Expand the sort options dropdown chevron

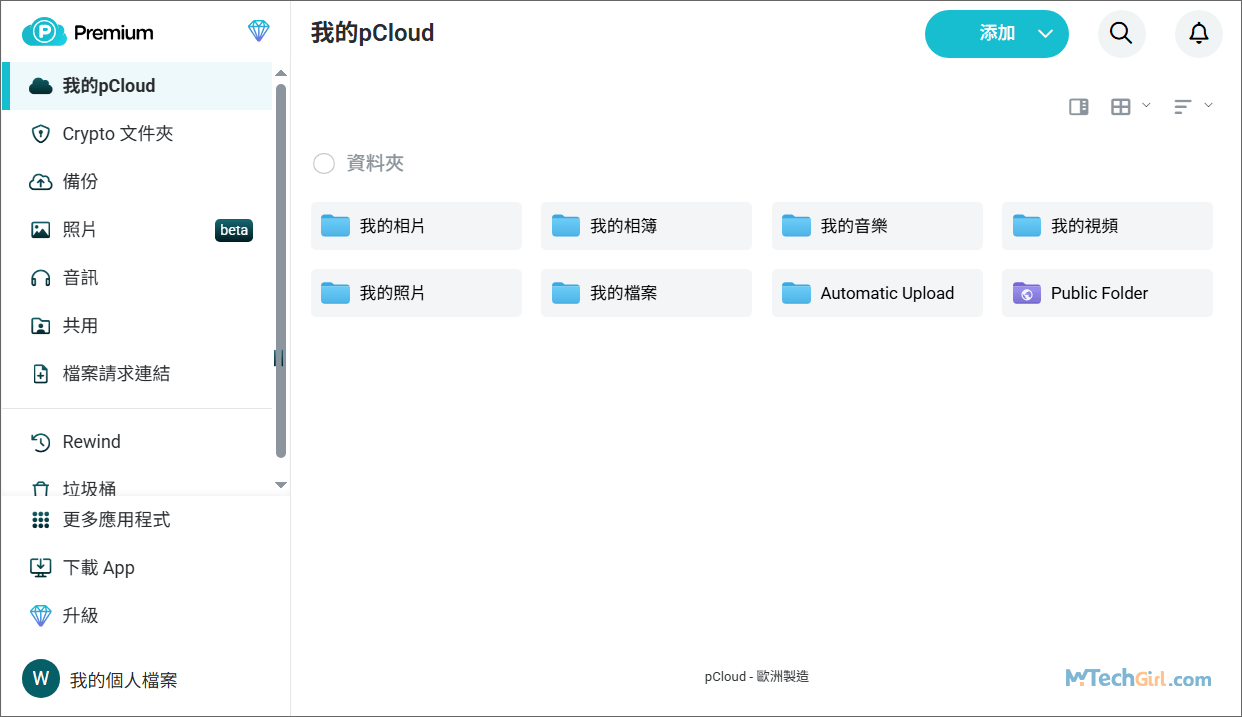click(1208, 105)
